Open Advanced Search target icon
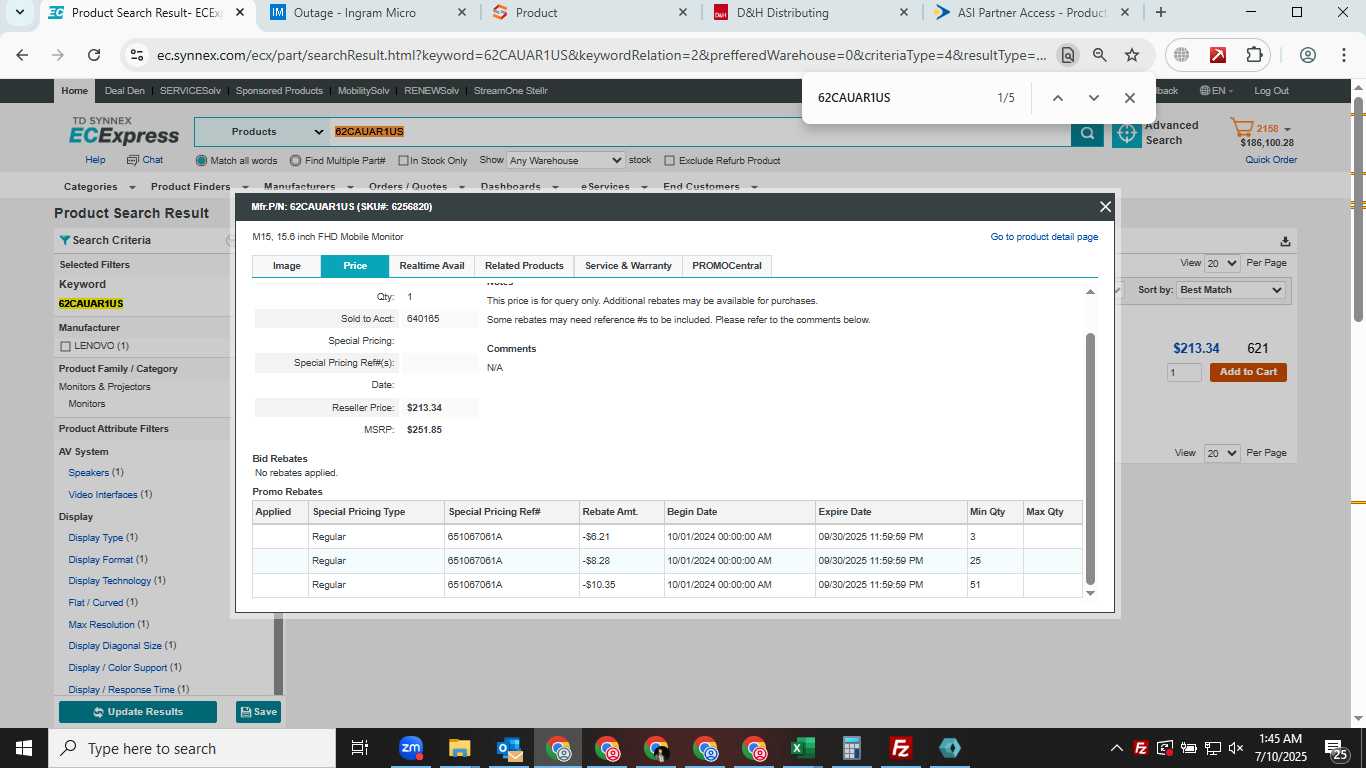Screen dimensions: 1366x768 (x=1127, y=133)
